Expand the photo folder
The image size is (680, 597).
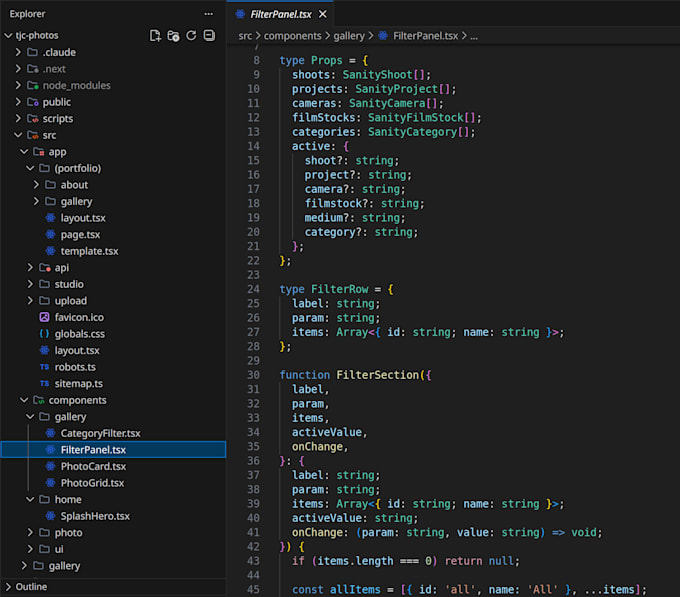click(30, 532)
